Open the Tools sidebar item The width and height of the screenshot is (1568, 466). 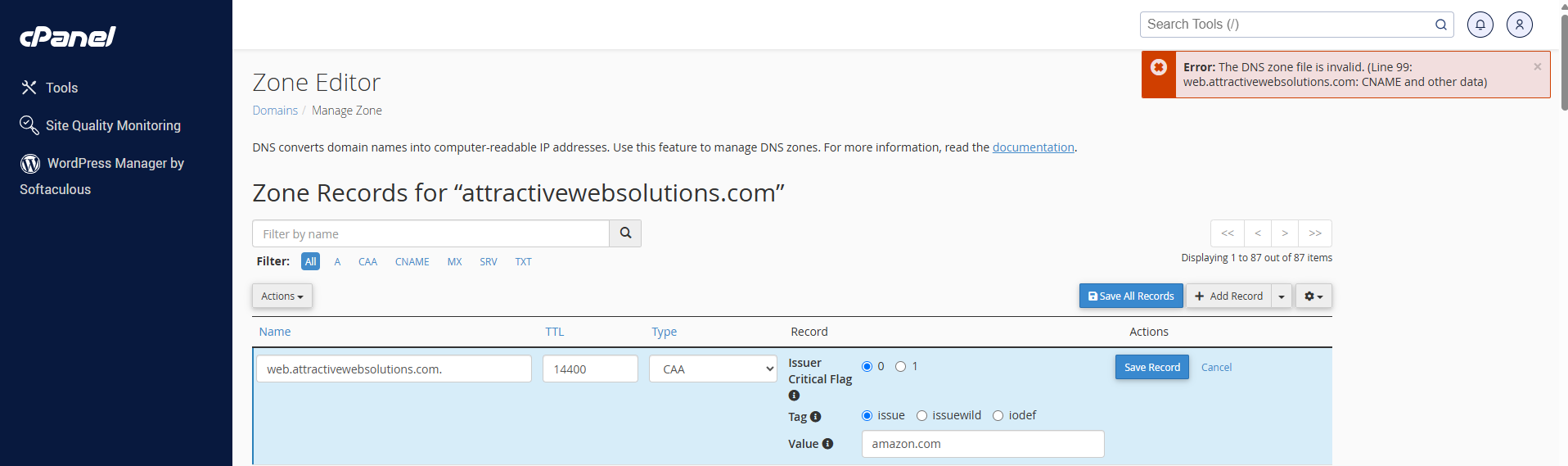point(49,88)
